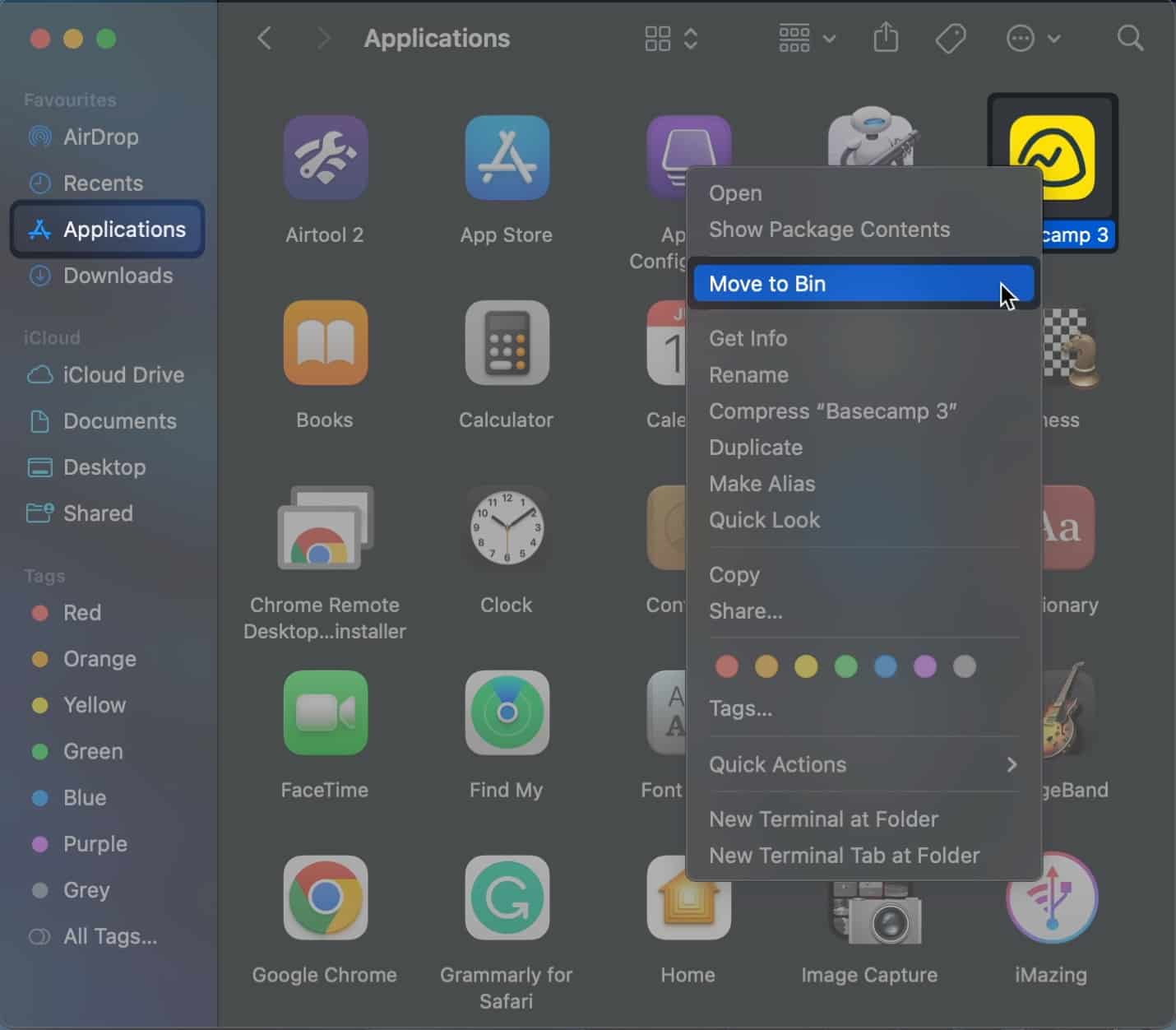This screenshot has height=1030, width=1176.
Task: Select the Calculator app icon
Action: pyautogui.click(x=507, y=342)
